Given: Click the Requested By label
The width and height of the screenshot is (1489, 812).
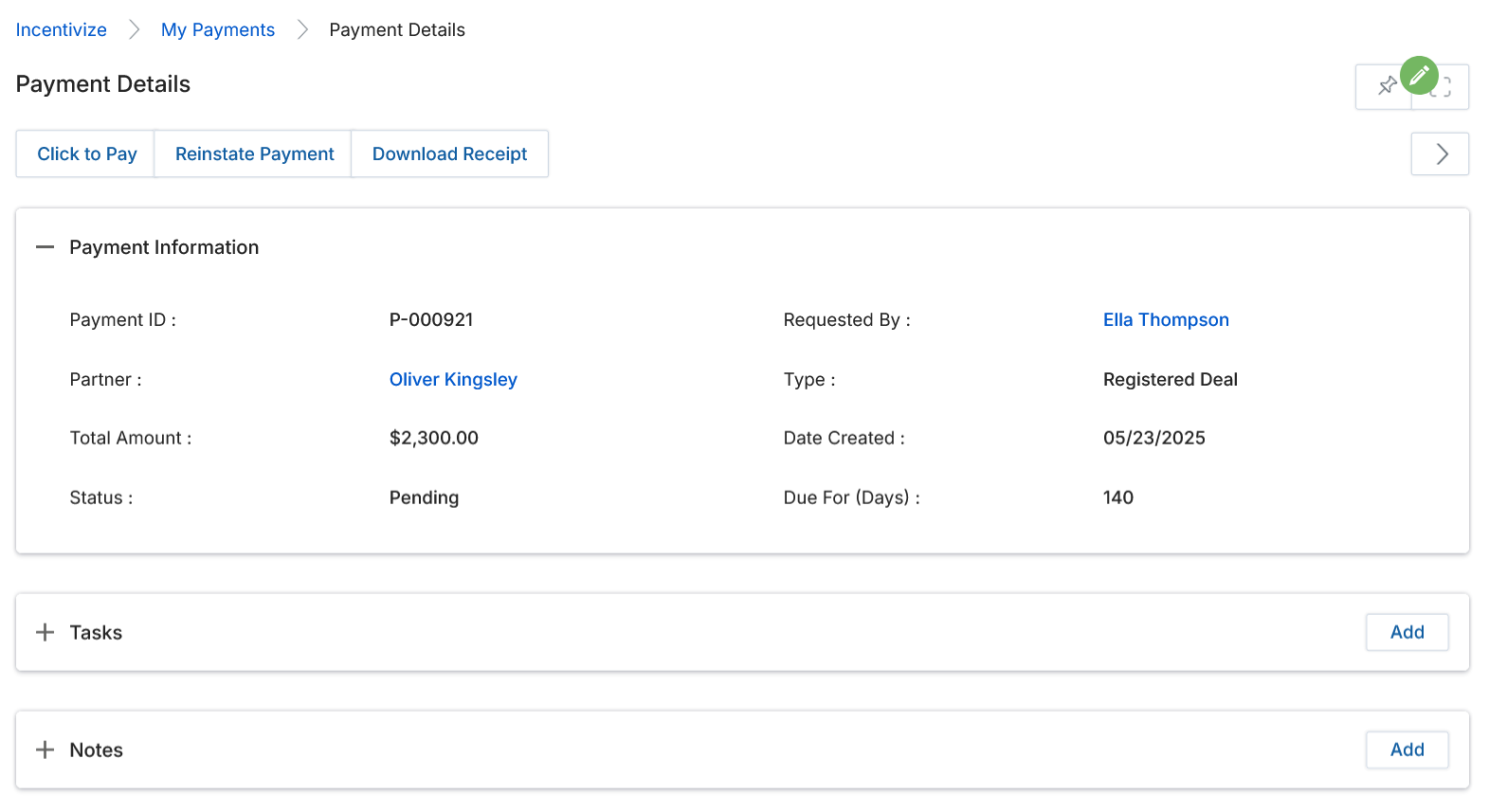Looking at the screenshot, I should tap(847, 320).
